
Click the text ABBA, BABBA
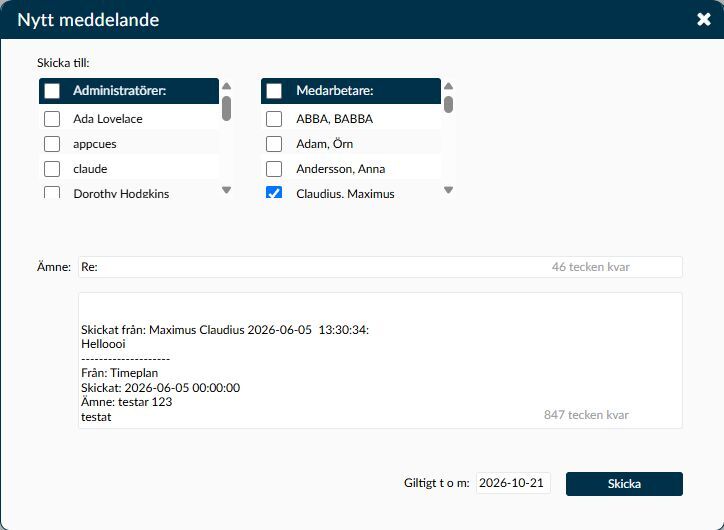pyautogui.click(x=334, y=119)
